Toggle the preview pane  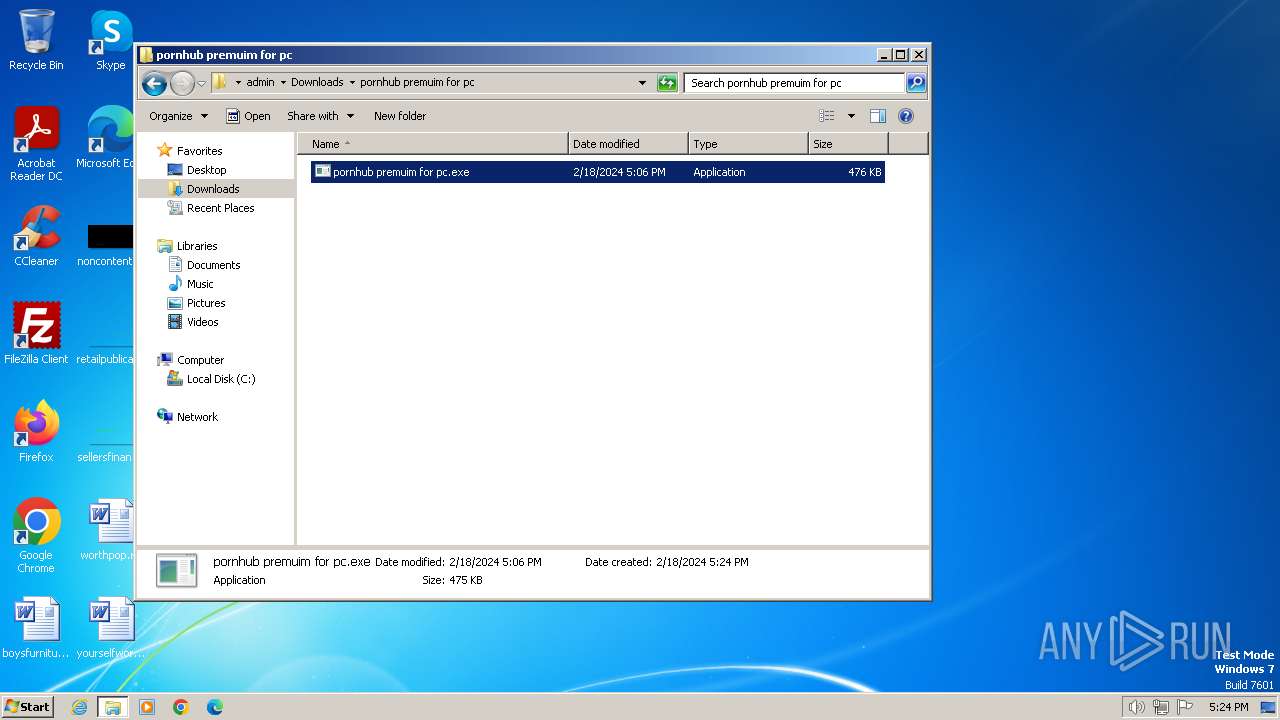878,116
